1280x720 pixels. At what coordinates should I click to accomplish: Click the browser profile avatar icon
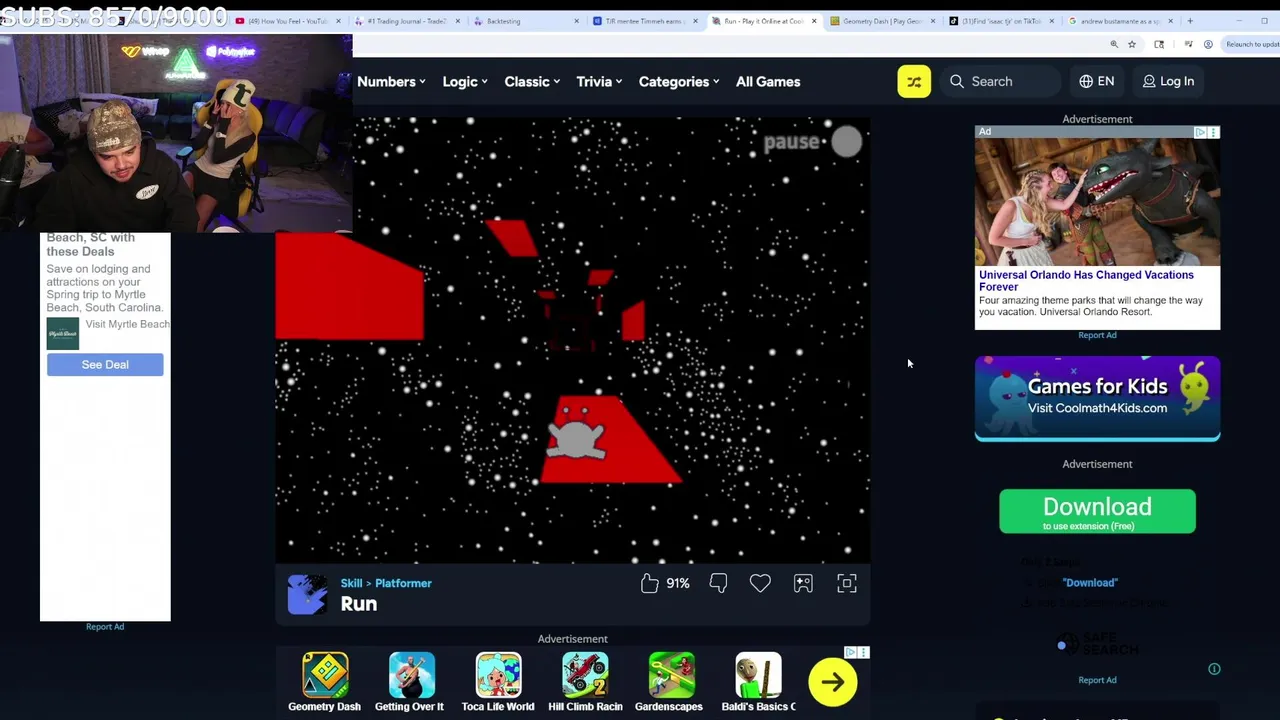point(1208,44)
